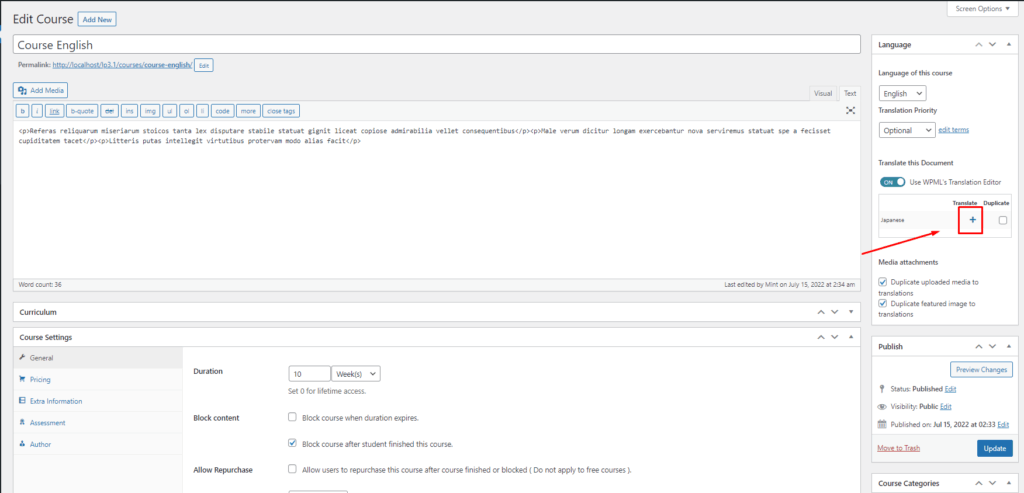Open distraction-free writing mode icon in editor
1024x493 pixels.
pyautogui.click(x=850, y=111)
